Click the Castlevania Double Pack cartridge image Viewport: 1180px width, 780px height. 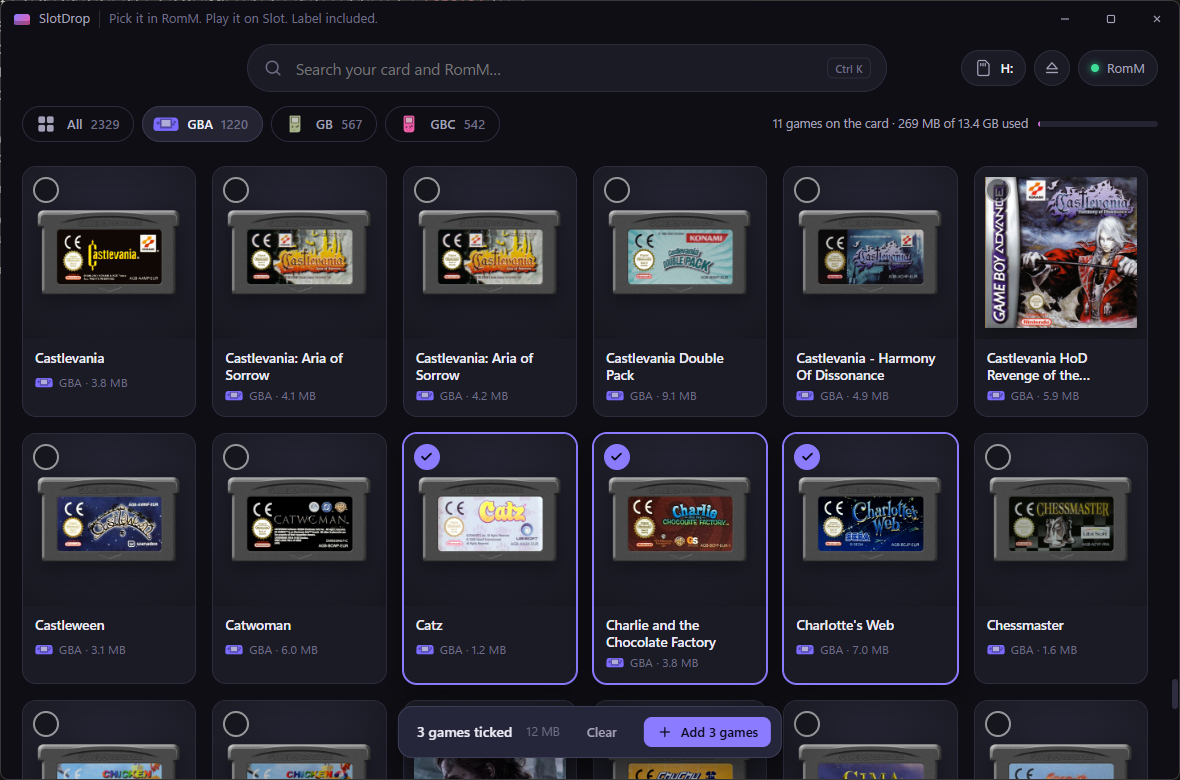tap(680, 252)
